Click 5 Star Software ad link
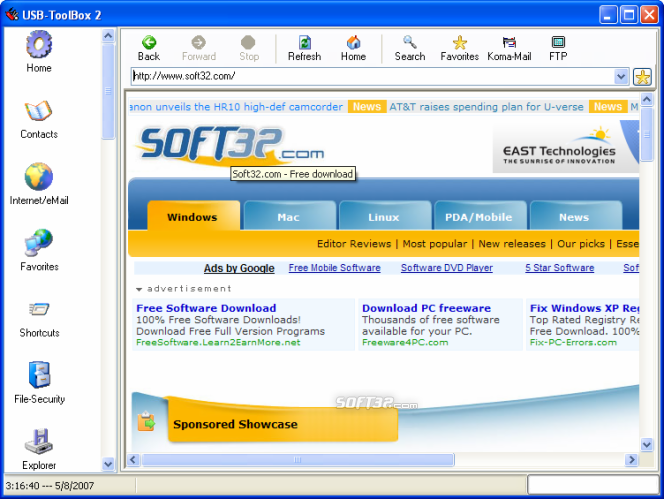664x499 pixels. coord(559,268)
